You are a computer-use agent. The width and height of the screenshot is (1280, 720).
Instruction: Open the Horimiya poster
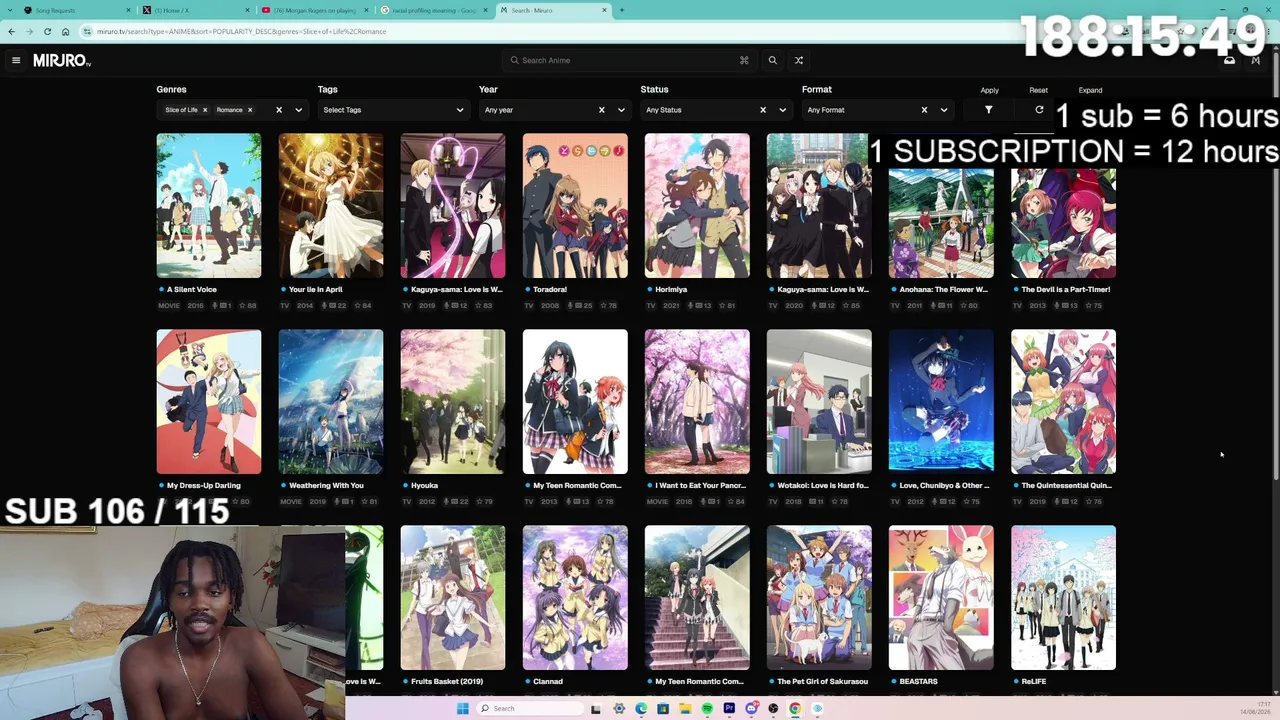(697, 206)
